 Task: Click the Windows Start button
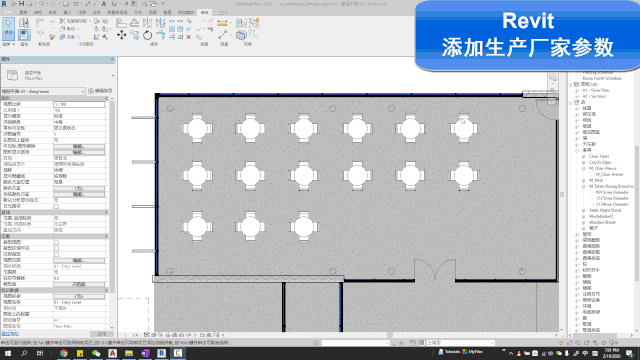[7, 353]
